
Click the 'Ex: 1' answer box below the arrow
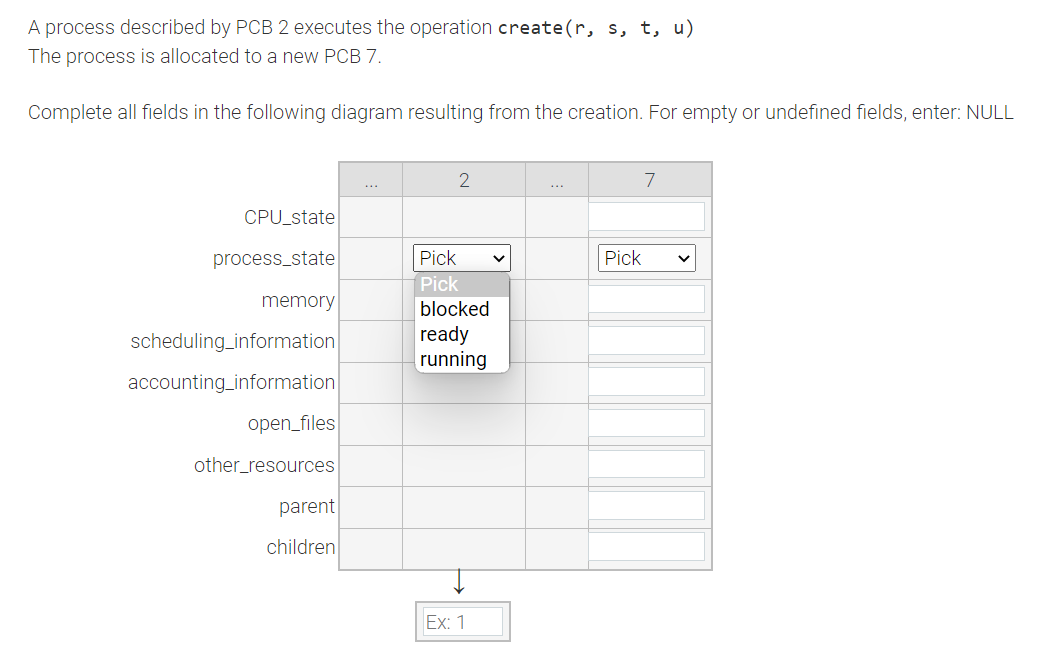(462, 620)
